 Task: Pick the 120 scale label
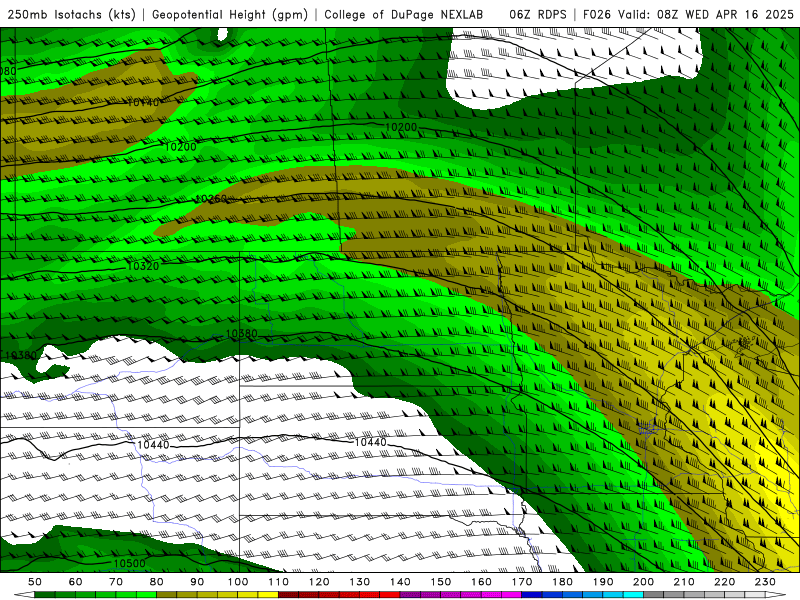coord(319,582)
